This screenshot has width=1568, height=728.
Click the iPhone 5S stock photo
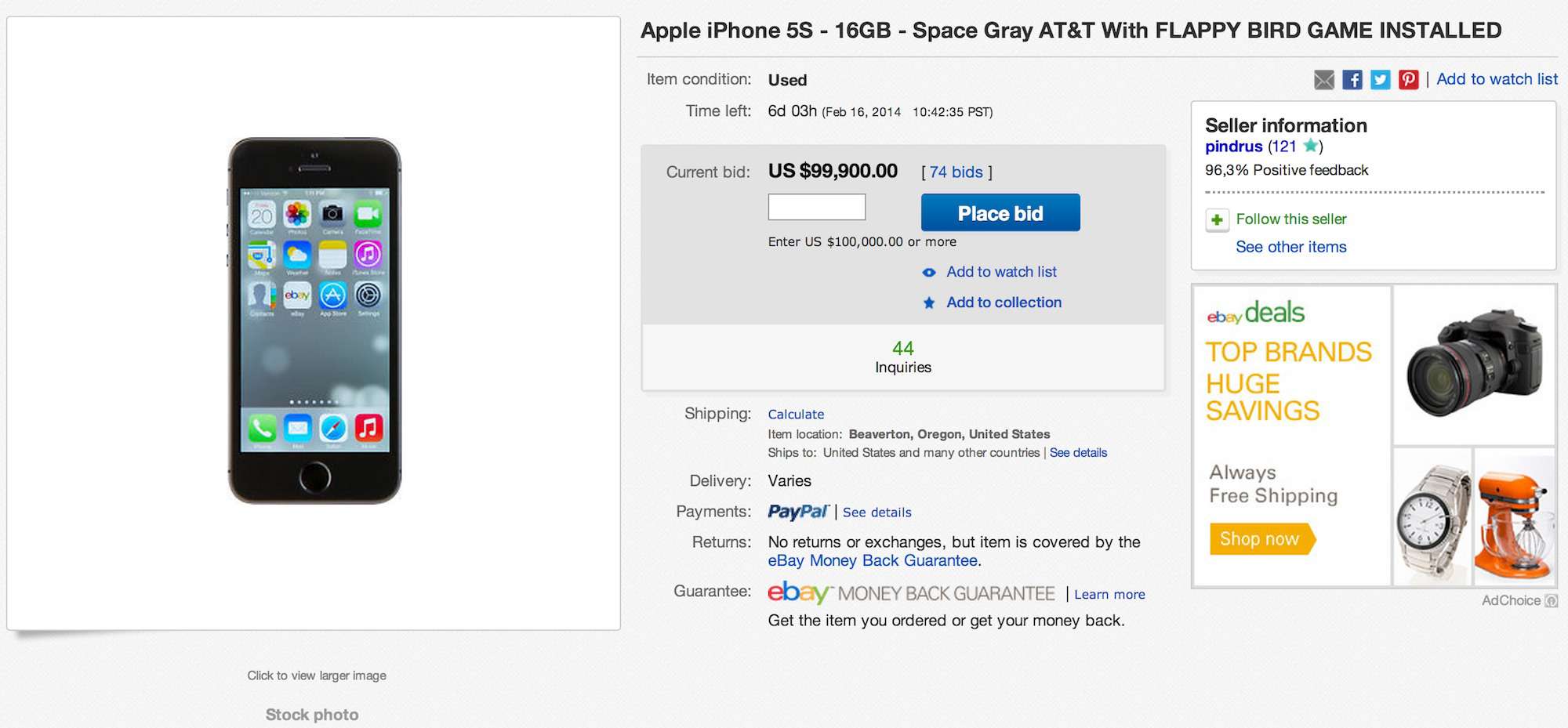point(314,321)
